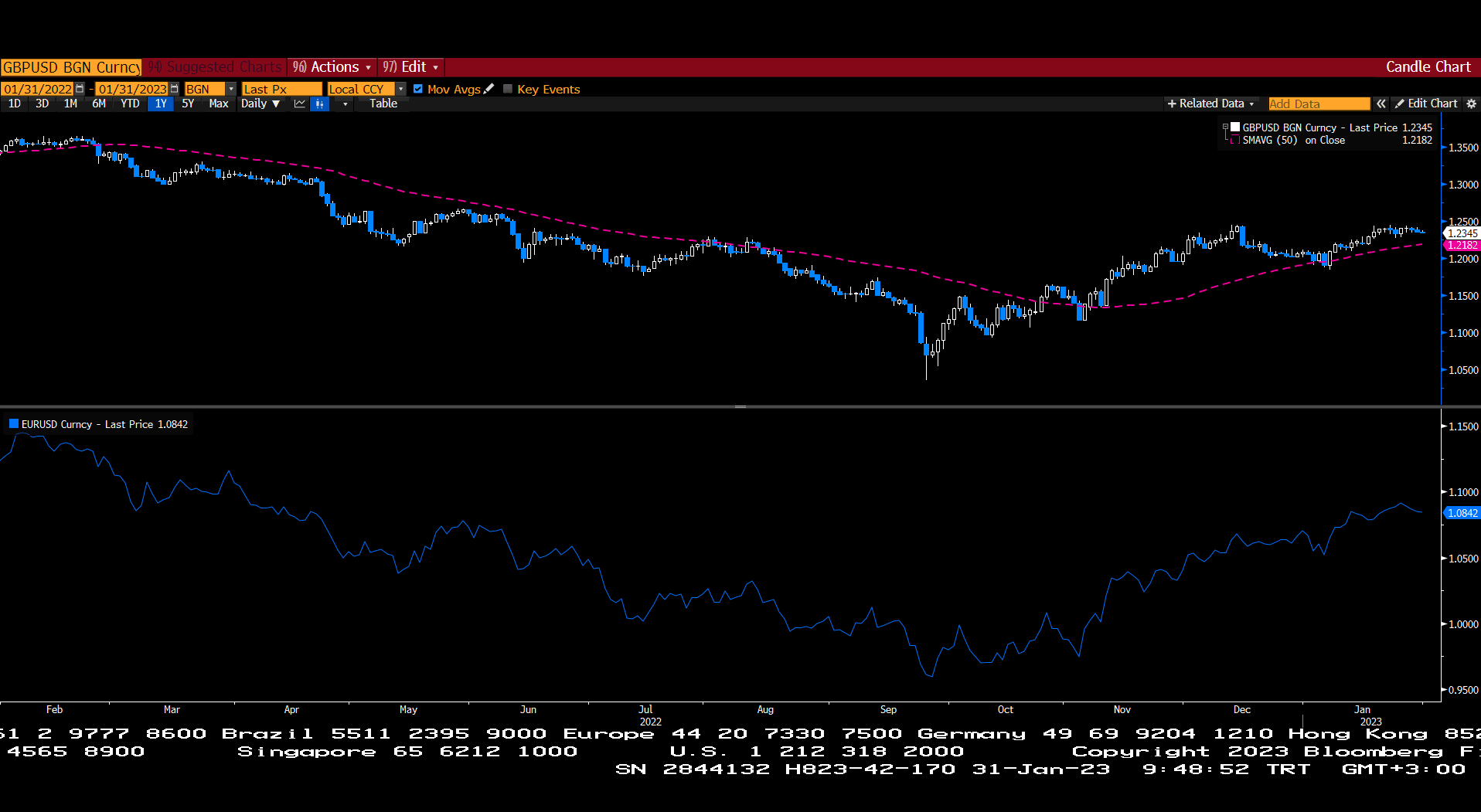Screen dimensions: 1481x812
Task: Click the 0.9500 level on EURUSD axis
Action: tap(1462, 690)
